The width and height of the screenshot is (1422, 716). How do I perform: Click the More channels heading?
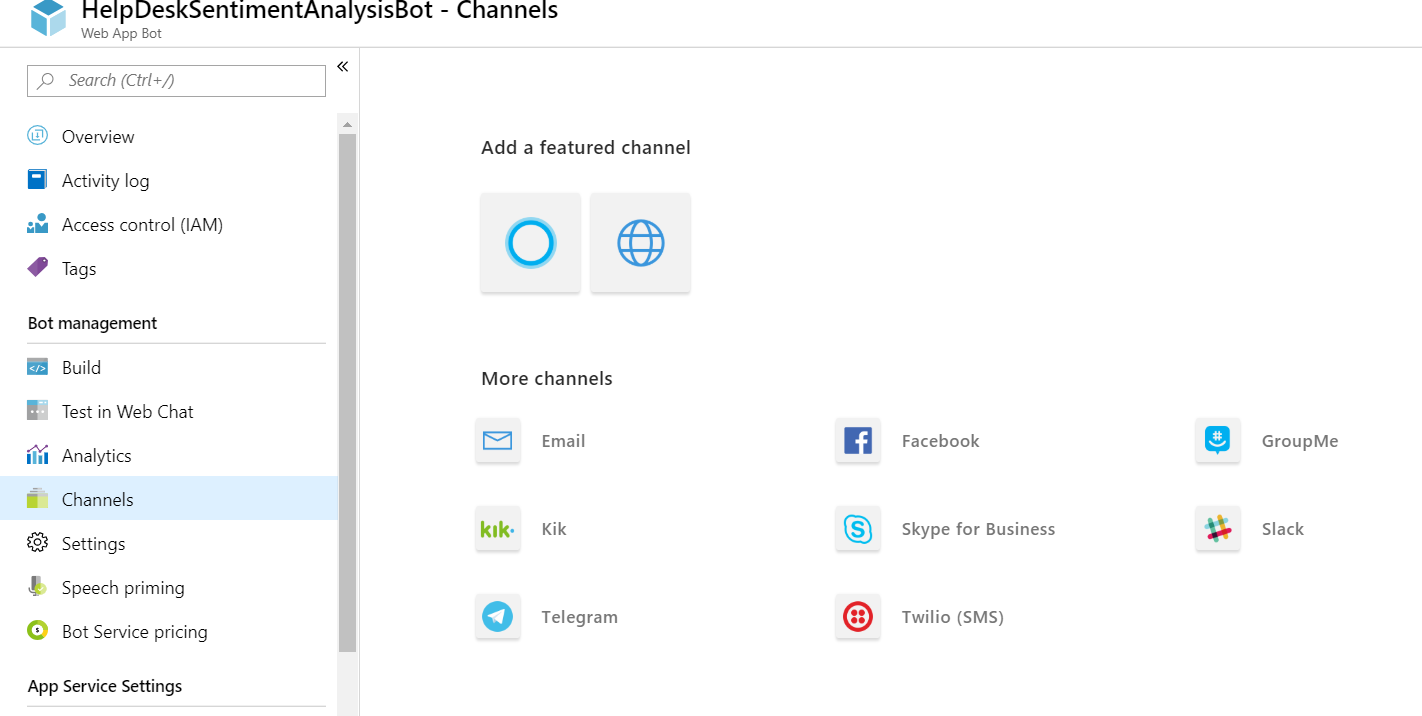pyautogui.click(x=547, y=379)
